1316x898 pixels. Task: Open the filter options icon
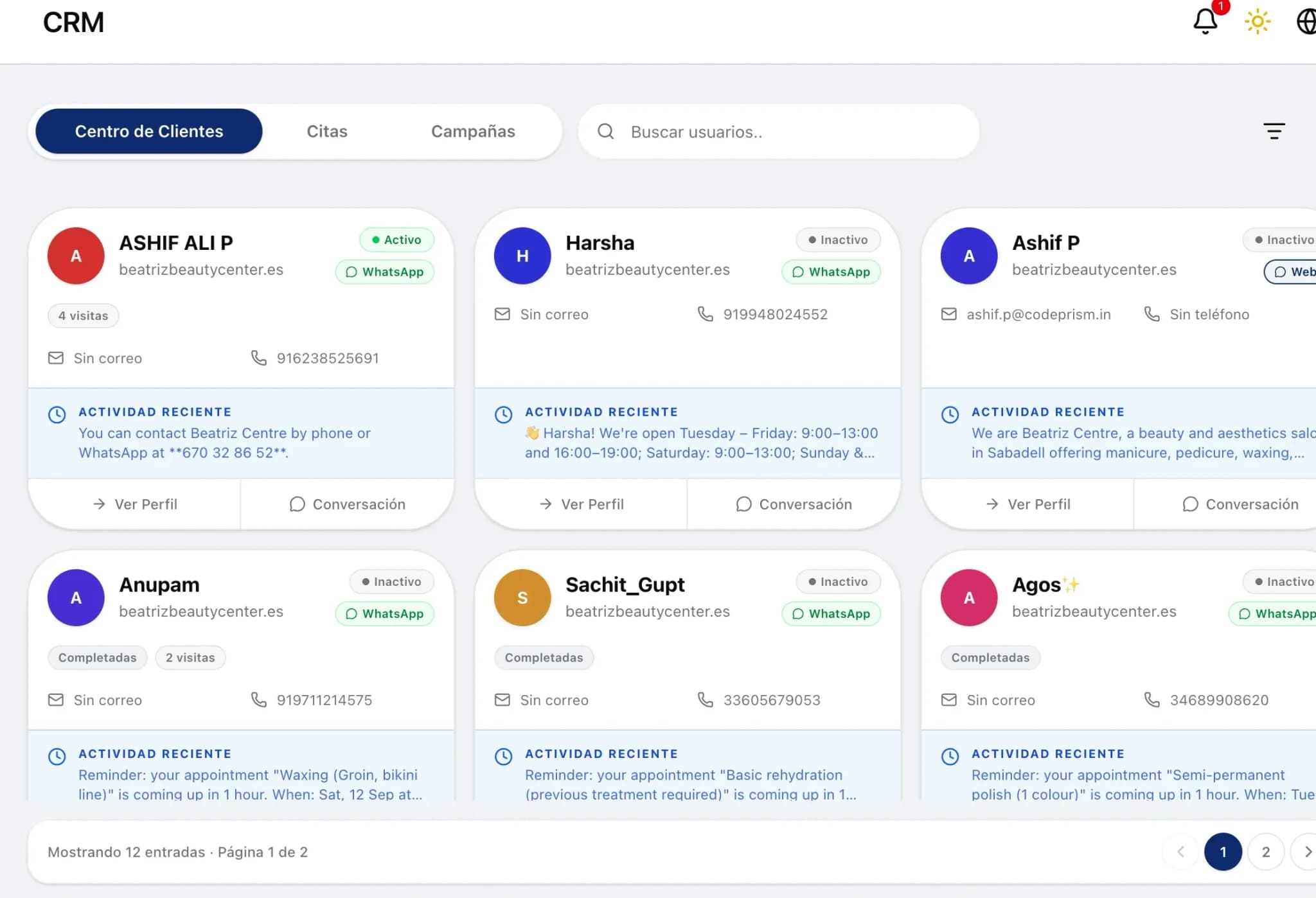coord(1274,131)
